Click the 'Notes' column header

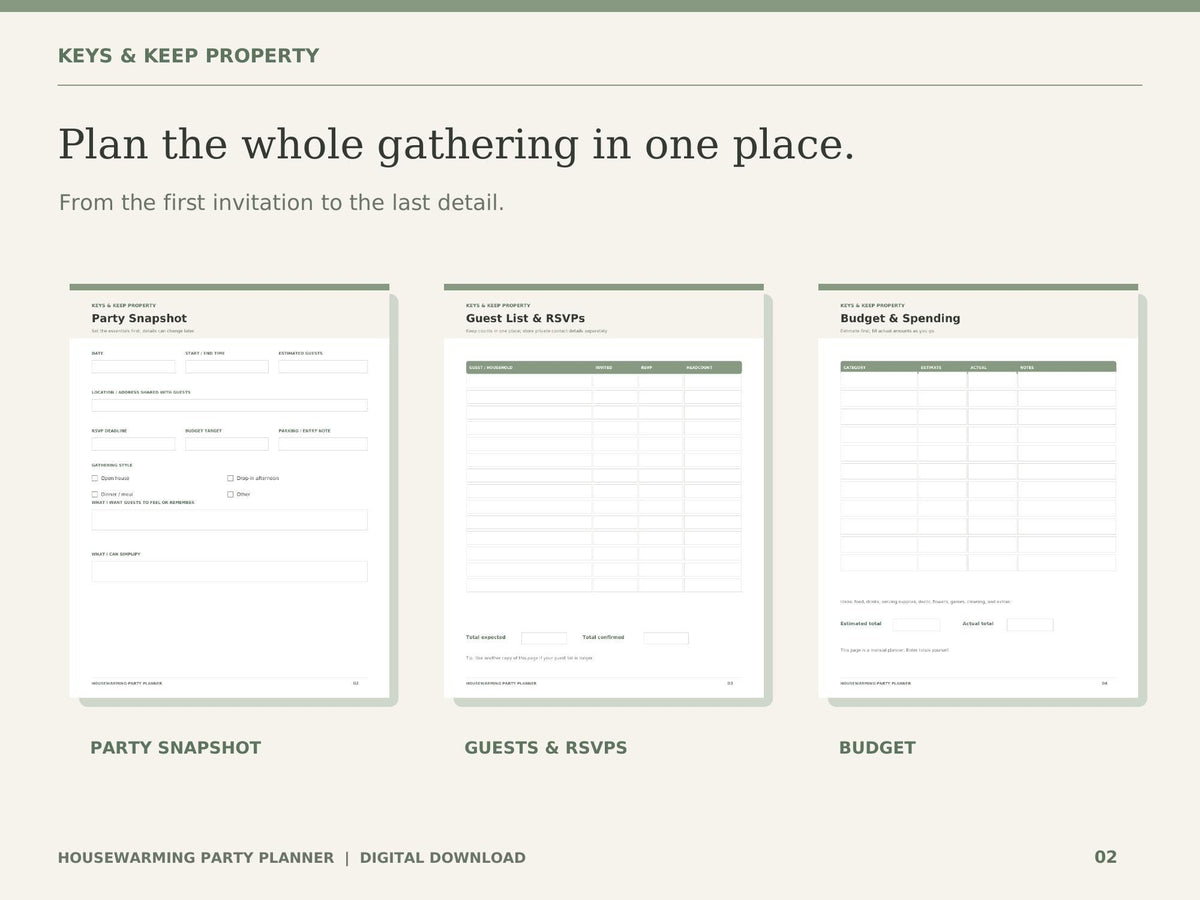click(x=1027, y=368)
